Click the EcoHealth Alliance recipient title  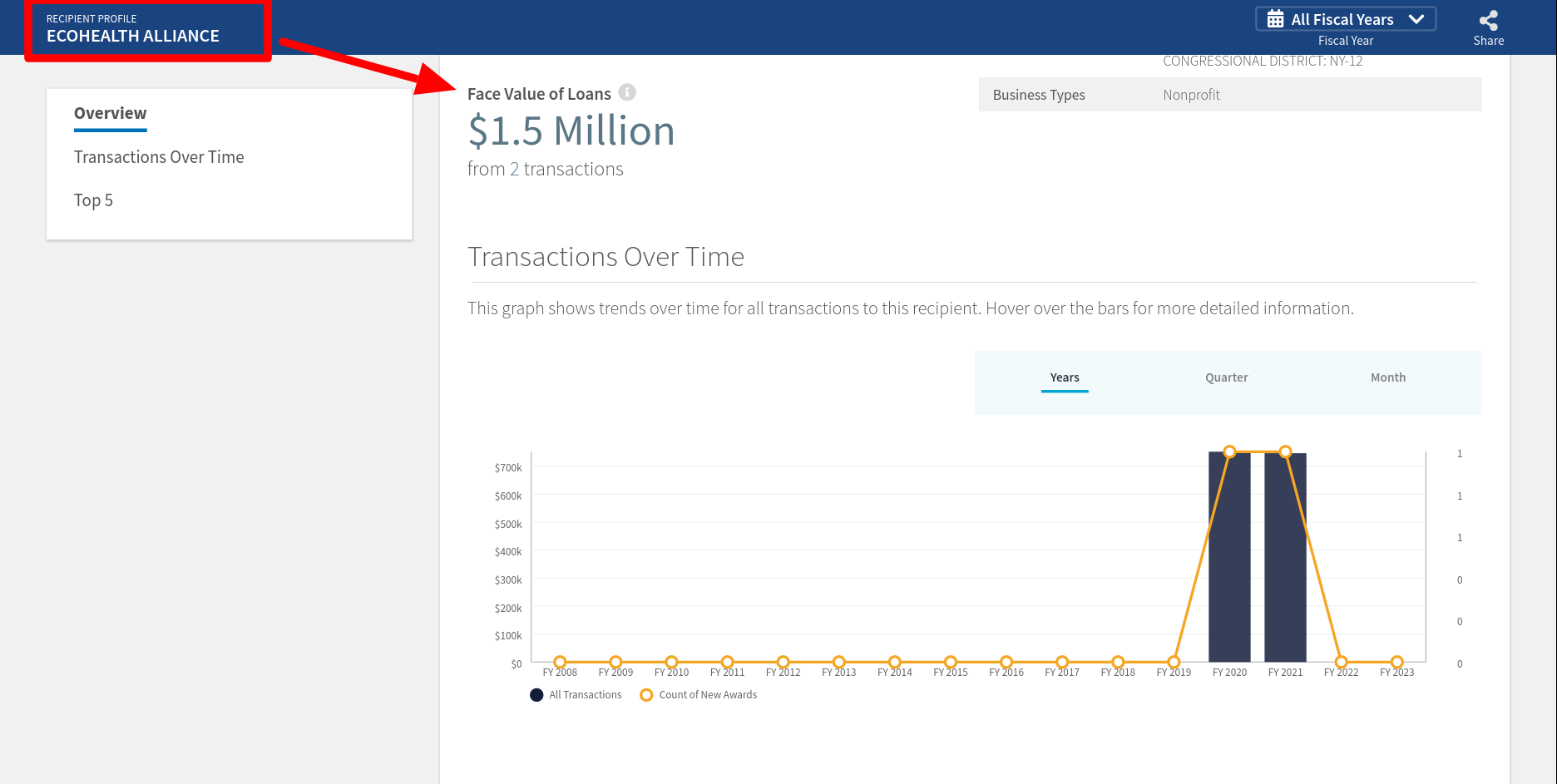click(133, 36)
